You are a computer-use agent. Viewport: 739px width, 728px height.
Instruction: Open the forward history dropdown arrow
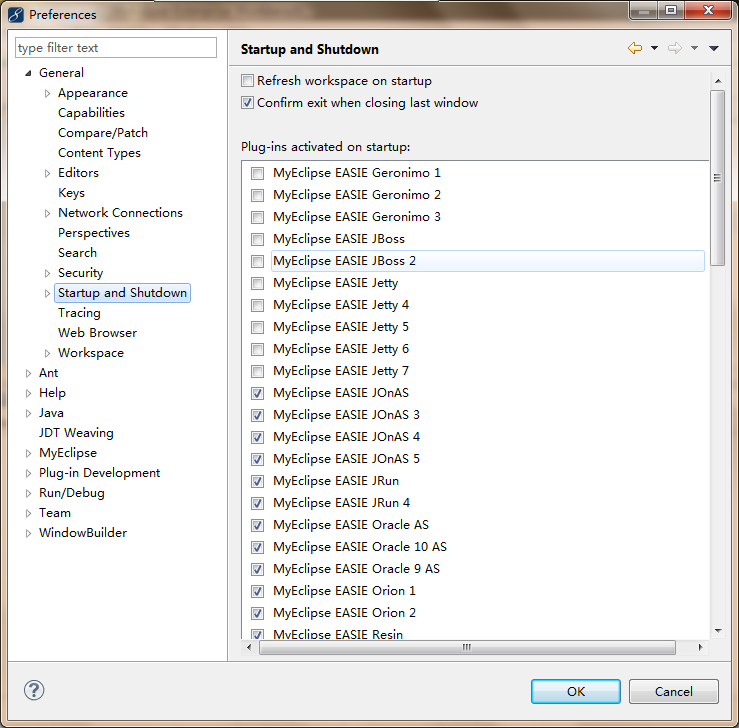694,48
